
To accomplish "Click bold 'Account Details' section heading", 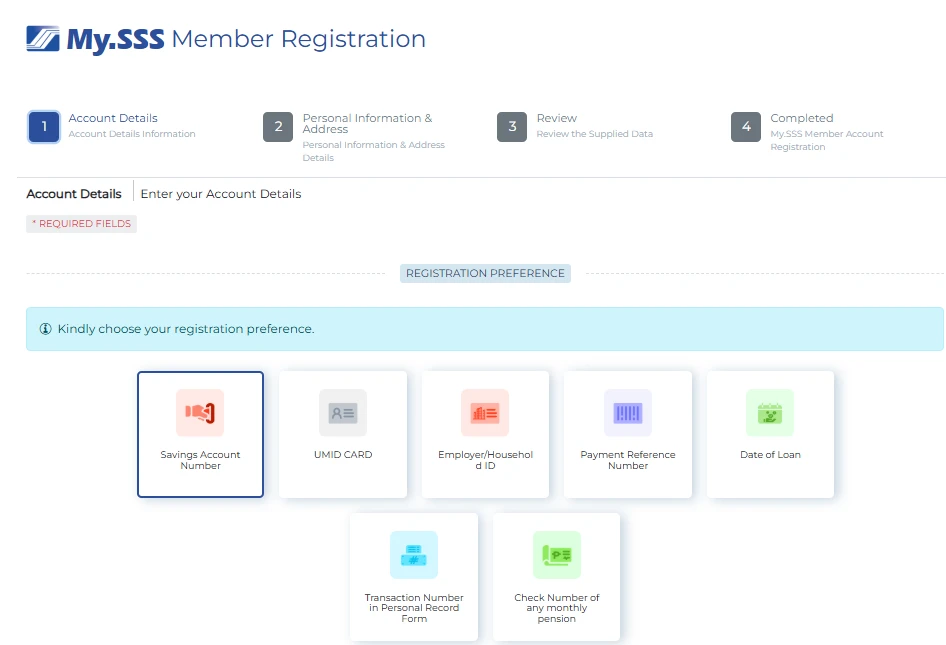I will [x=74, y=194].
